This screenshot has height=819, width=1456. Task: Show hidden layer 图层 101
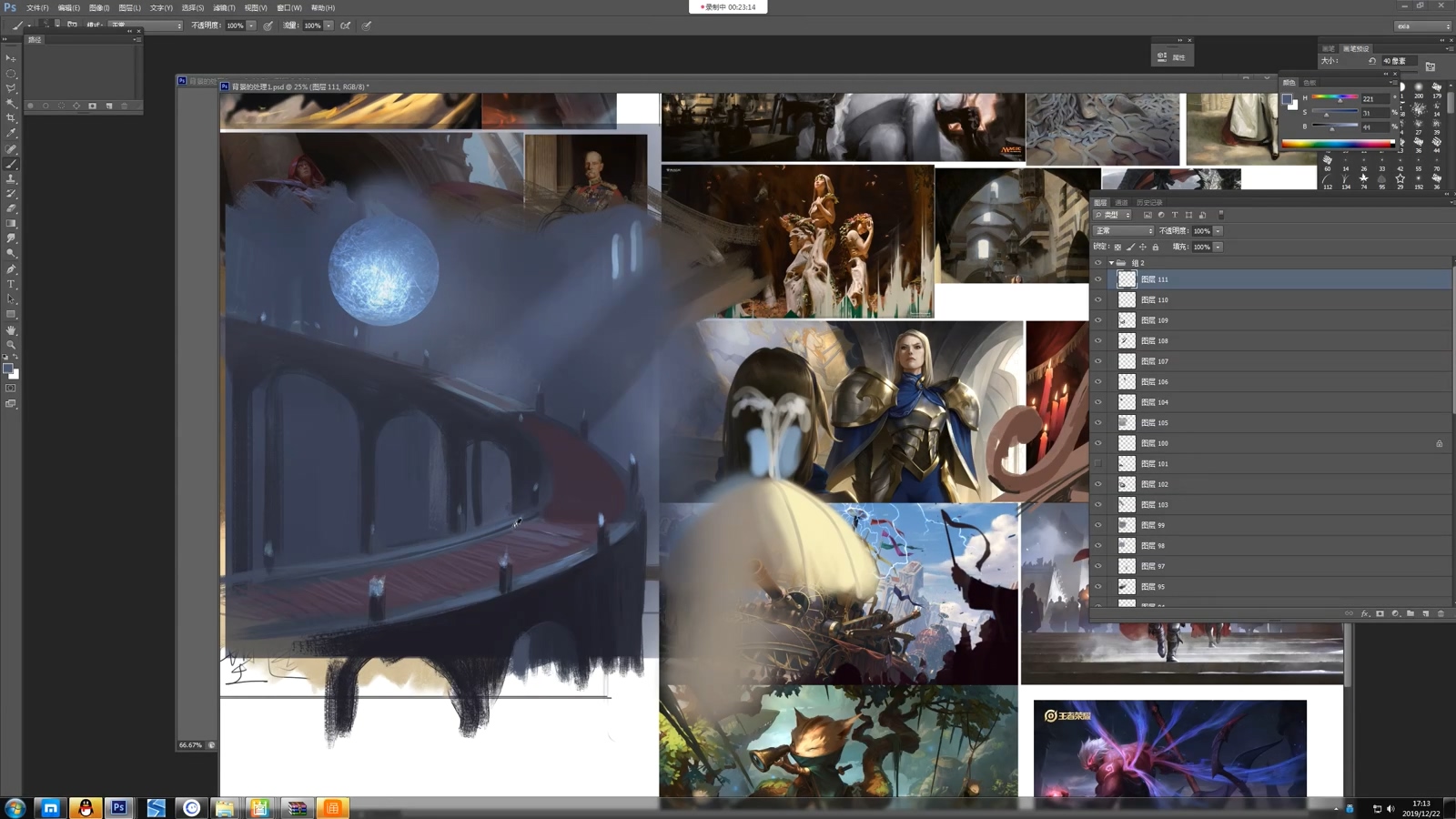[x=1098, y=464]
